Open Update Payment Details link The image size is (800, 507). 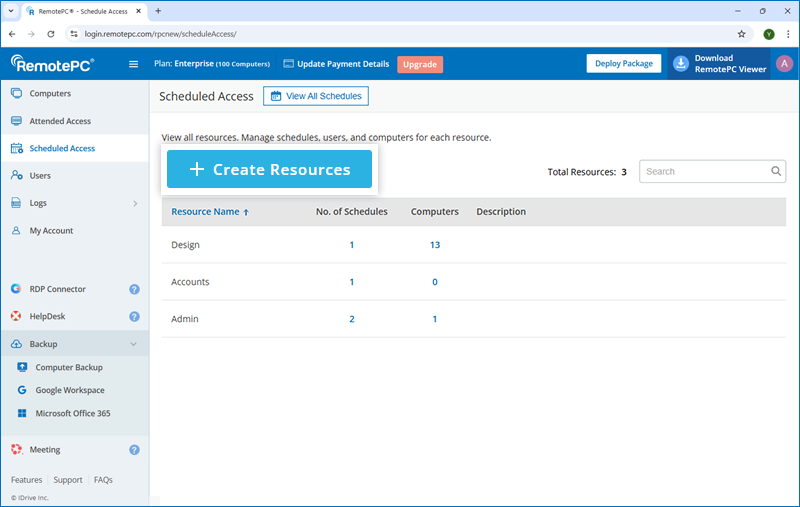click(x=337, y=64)
